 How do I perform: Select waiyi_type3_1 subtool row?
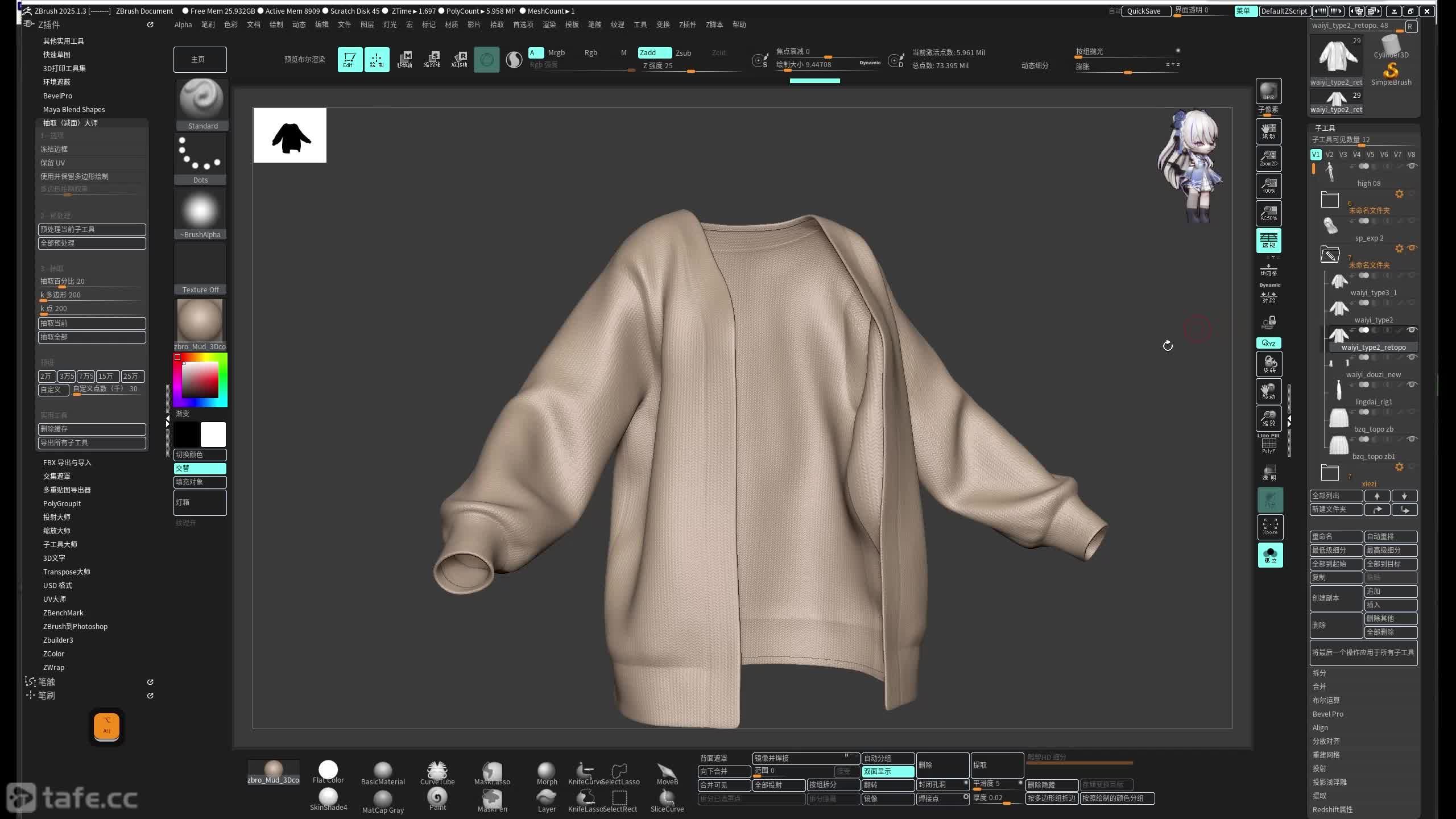[x=1372, y=284]
